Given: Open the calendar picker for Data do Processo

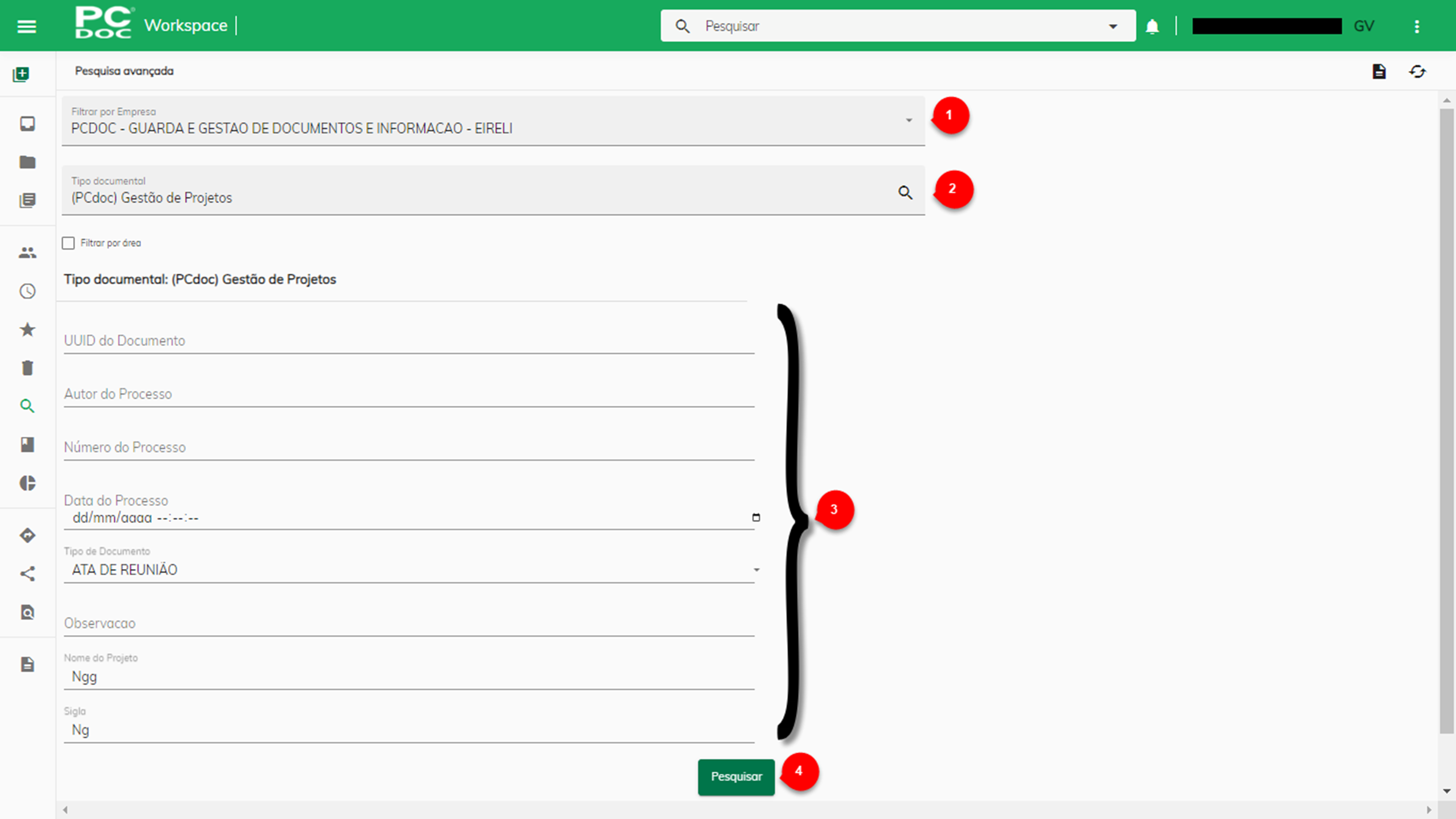Looking at the screenshot, I should click(x=756, y=517).
